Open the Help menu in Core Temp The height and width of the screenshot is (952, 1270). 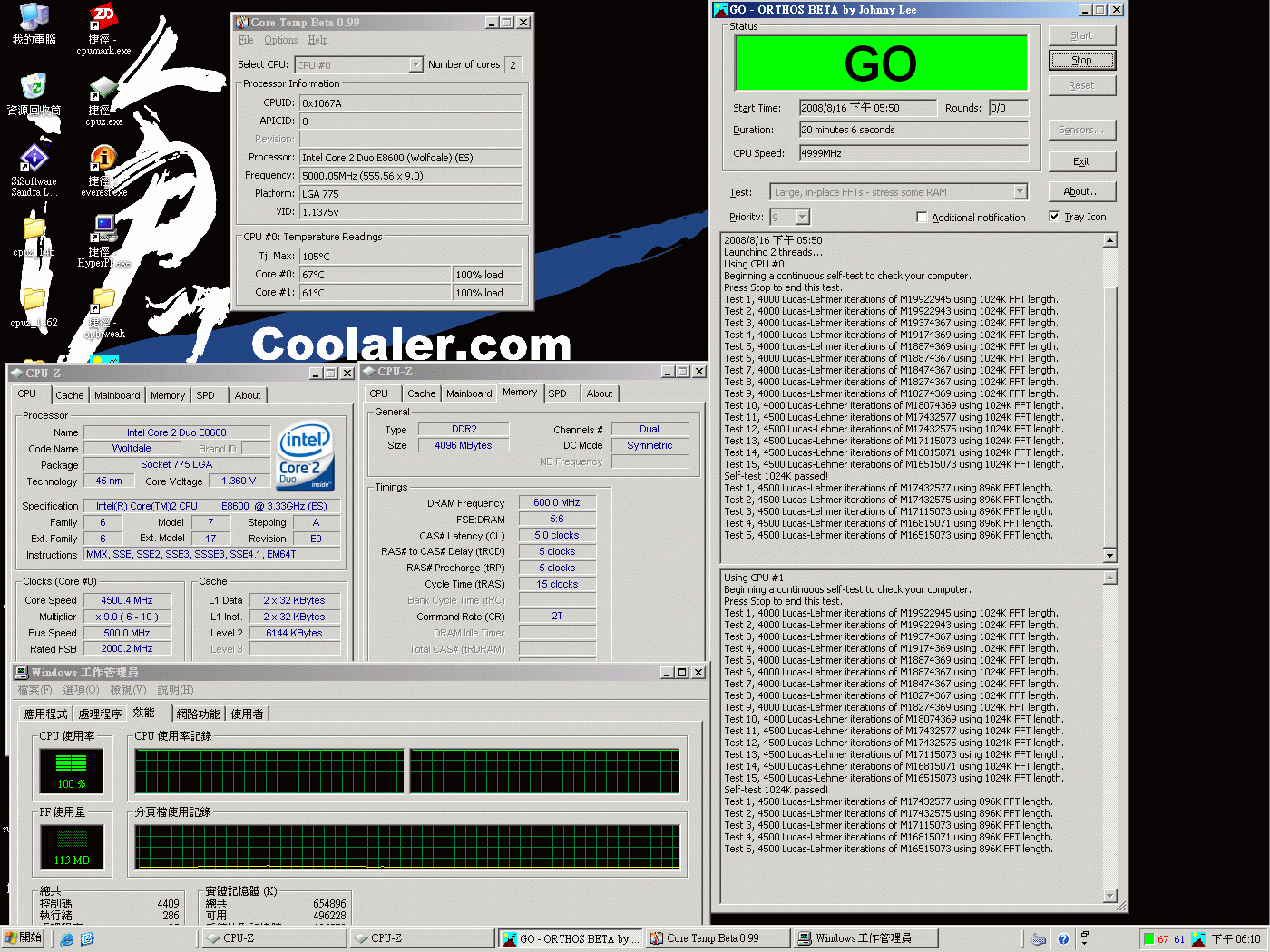pos(317,40)
